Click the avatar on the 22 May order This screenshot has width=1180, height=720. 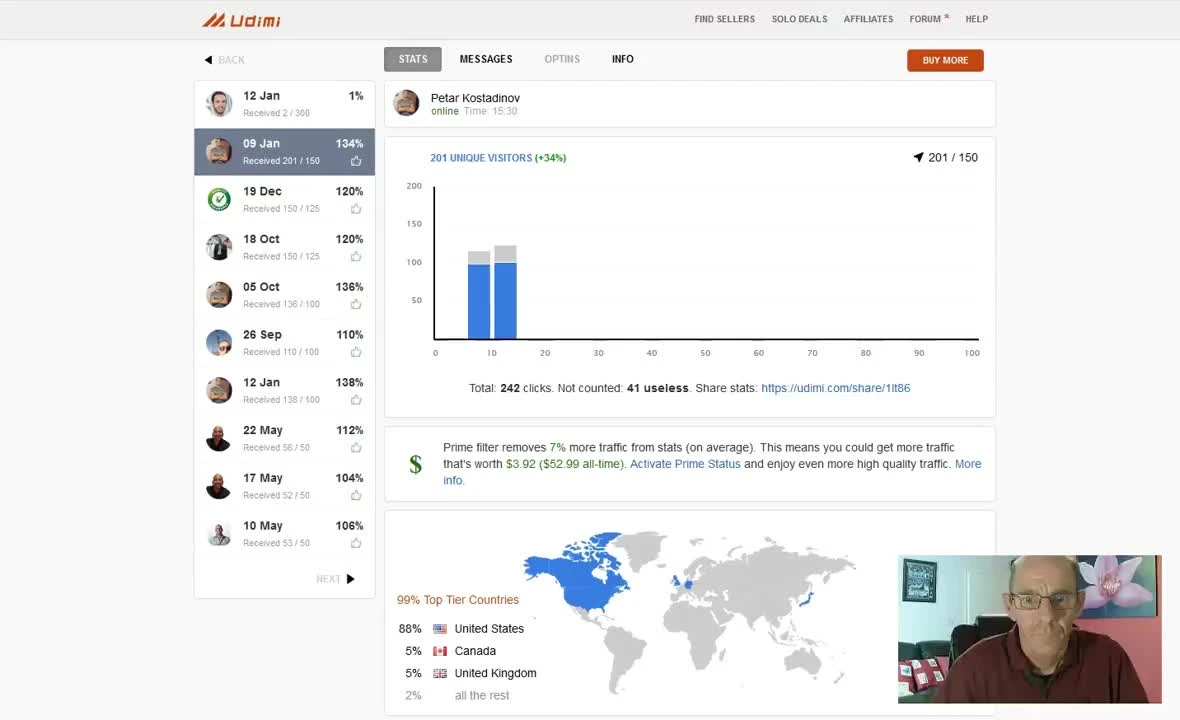click(x=219, y=438)
